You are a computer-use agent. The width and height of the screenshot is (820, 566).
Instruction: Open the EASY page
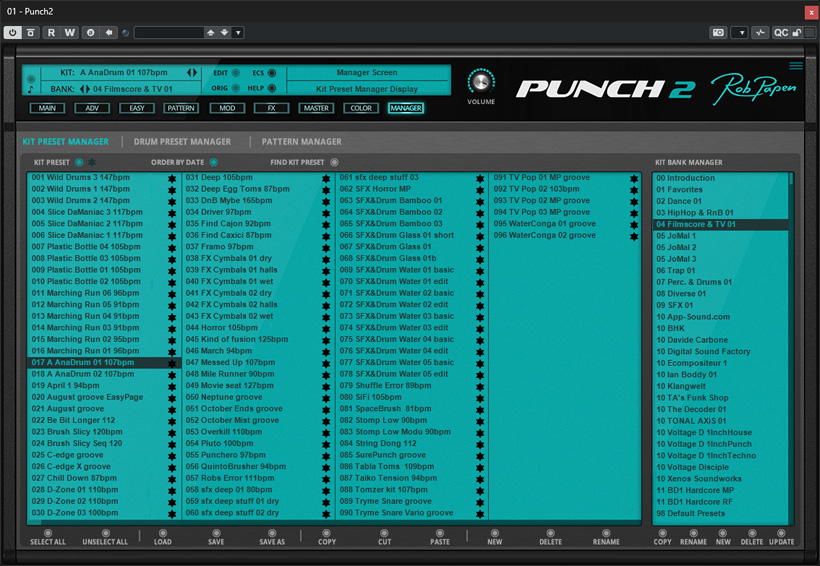tap(137, 108)
